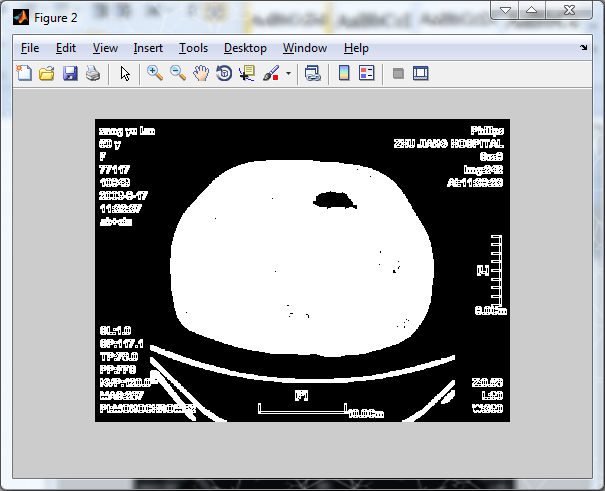Click the black cavity inside the white region
The image size is (605, 491).
click(334, 200)
